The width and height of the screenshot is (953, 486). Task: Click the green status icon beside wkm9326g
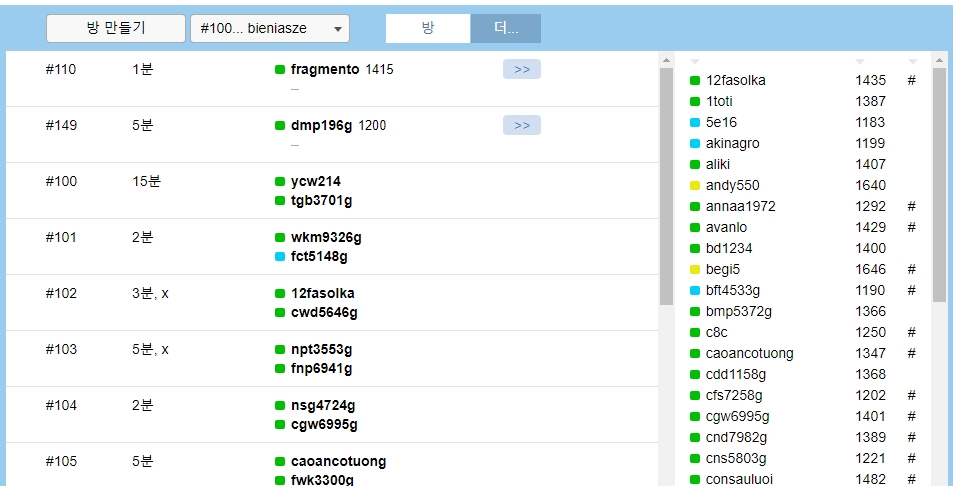280,238
